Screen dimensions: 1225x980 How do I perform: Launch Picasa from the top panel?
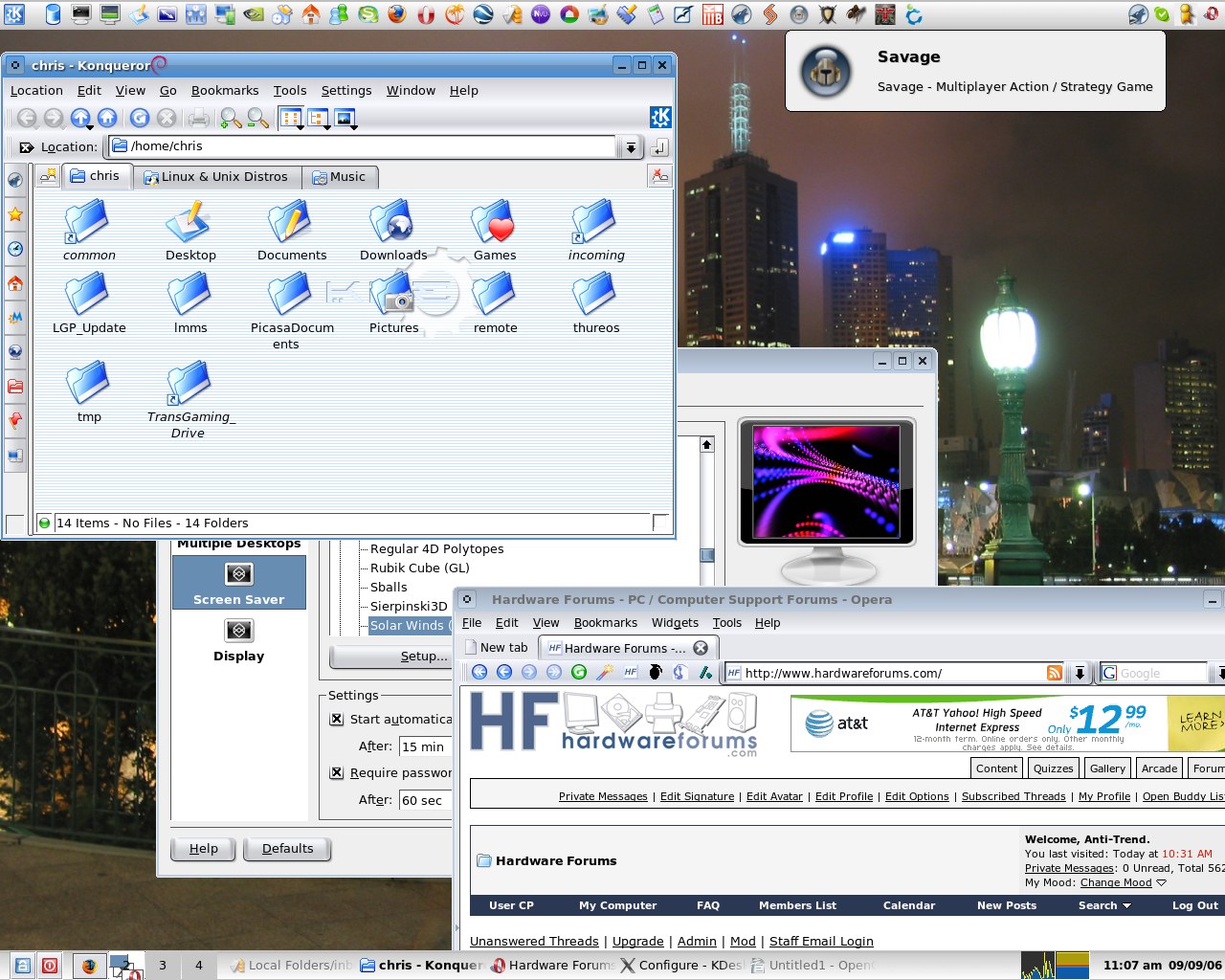coord(569,14)
